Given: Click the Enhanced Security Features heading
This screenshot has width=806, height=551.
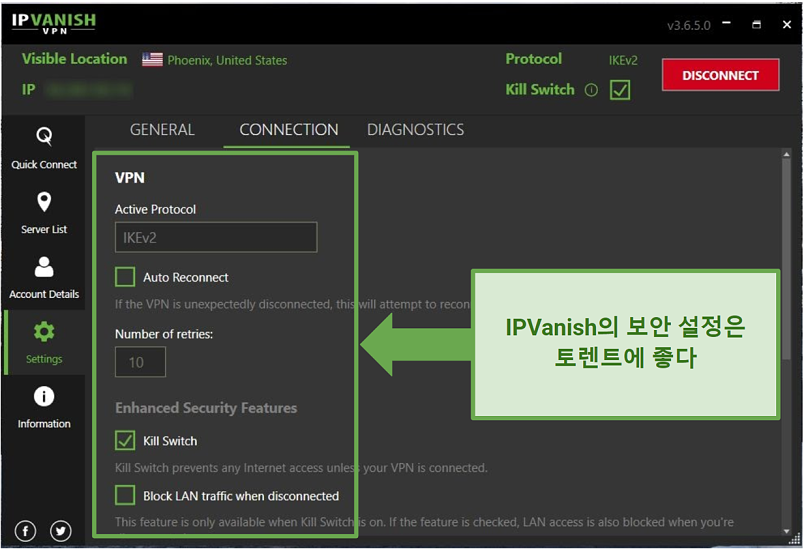Looking at the screenshot, I should pyautogui.click(x=206, y=408).
